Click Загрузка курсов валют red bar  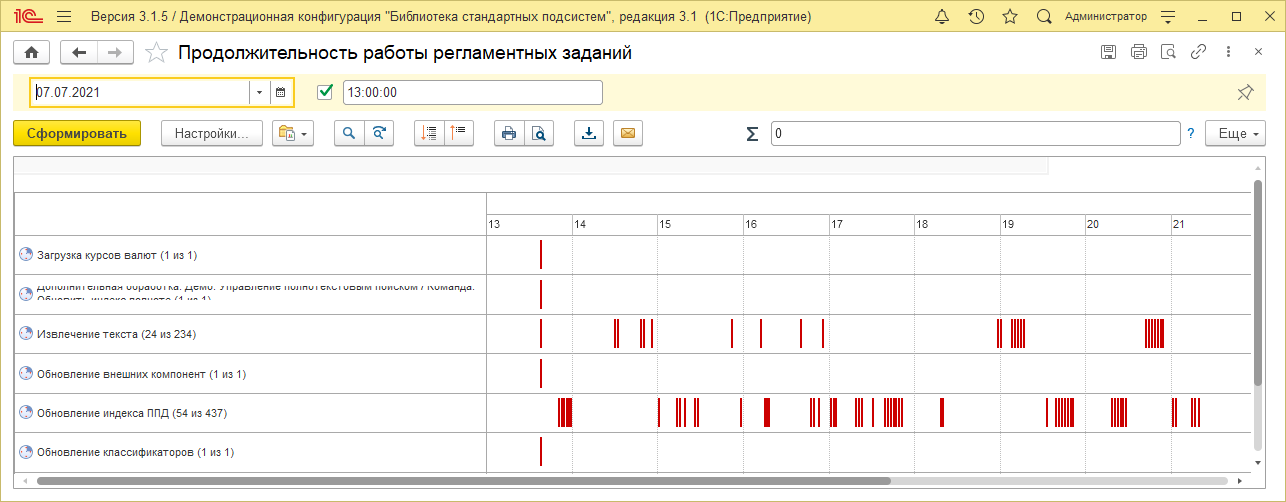click(541, 255)
